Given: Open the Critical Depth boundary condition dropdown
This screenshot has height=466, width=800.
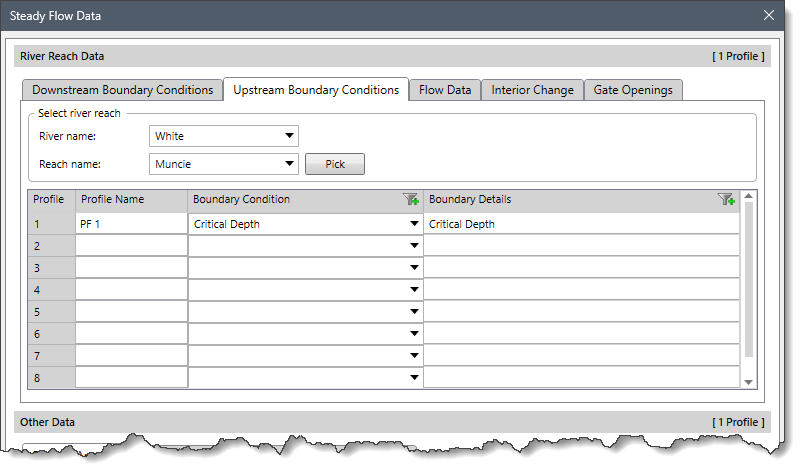Looking at the screenshot, I should tap(413, 224).
